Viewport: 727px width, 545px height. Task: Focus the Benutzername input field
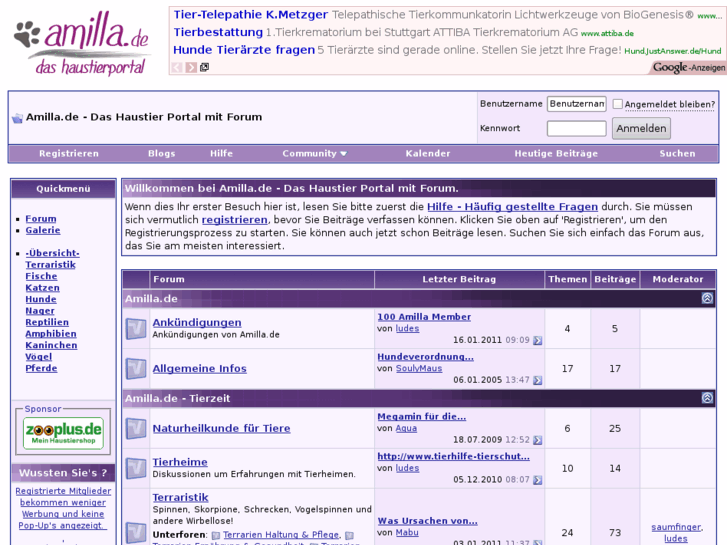coord(577,104)
